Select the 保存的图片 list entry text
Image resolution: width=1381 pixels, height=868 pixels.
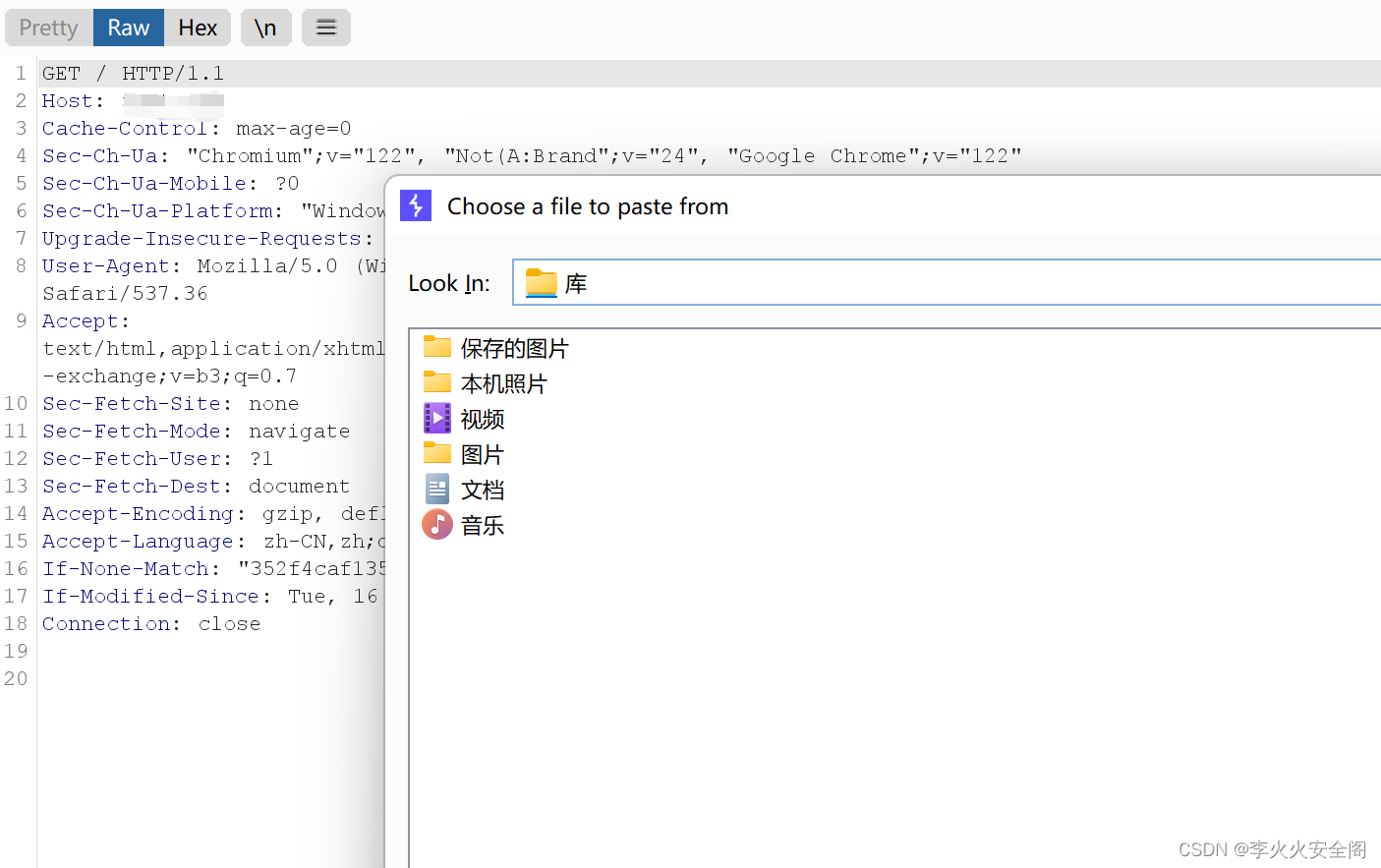515,349
